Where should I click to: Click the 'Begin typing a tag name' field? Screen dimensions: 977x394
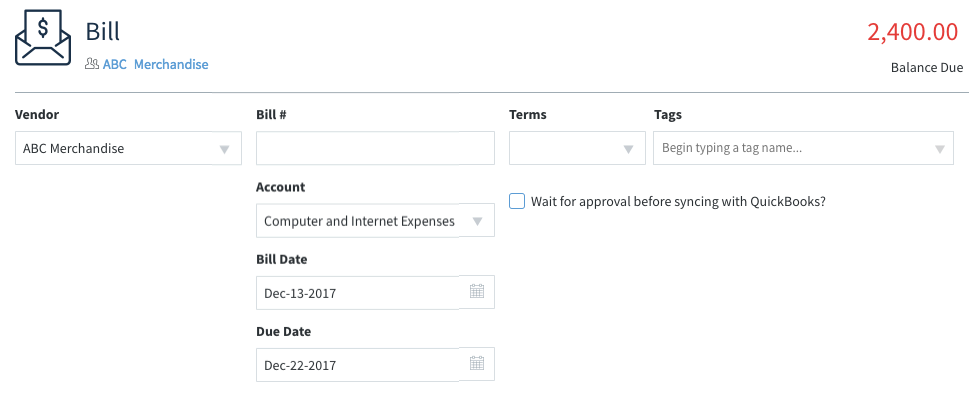[x=803, y=148]
